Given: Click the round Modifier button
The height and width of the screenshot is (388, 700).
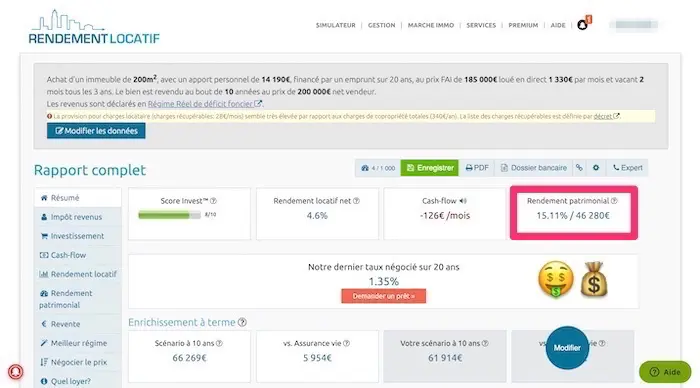Looking at the screenshot, I should click(x=567, y=348).
